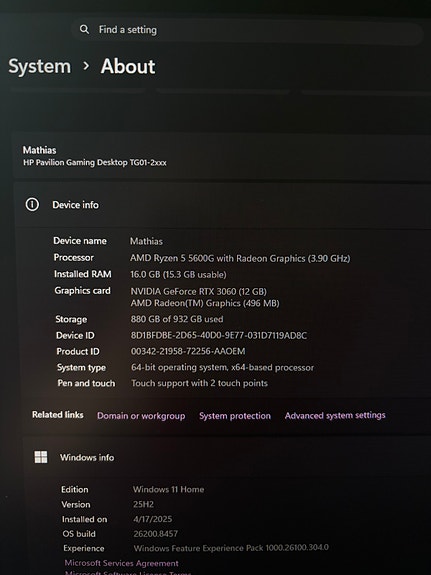Go back to System breadcrumb
The width and height of the screenshot is (431, 575).
(x=40, y=66)
